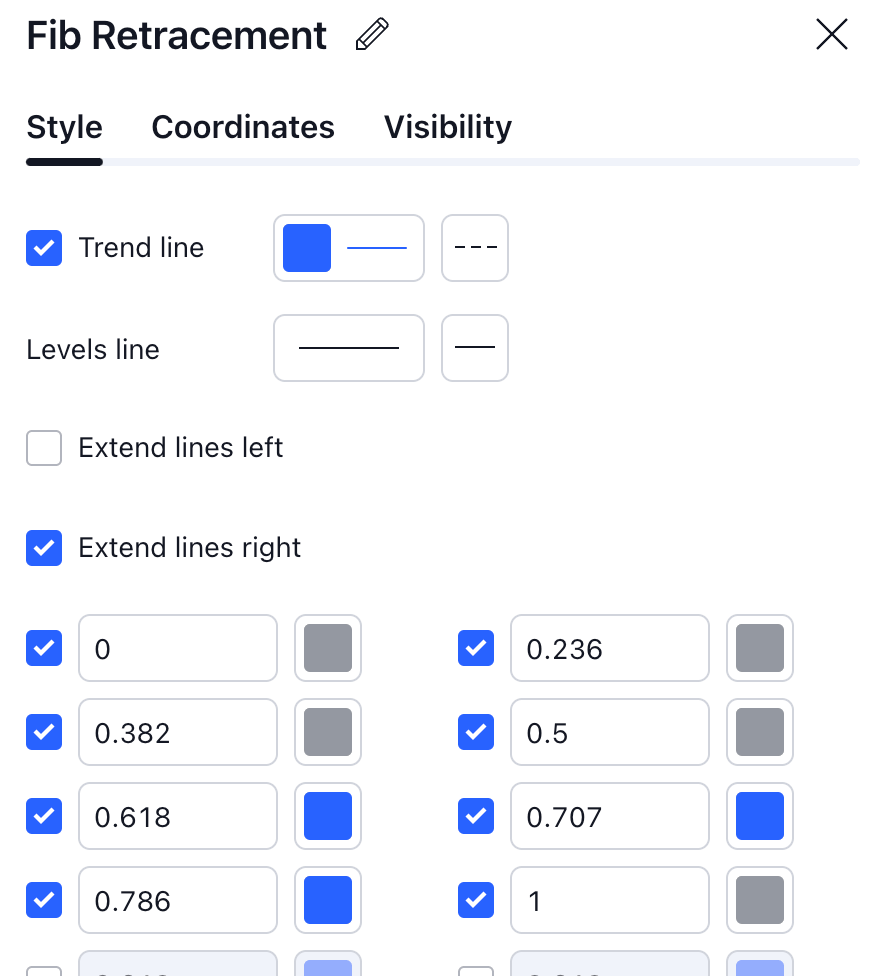Disable Extend lines right
Screen dimensions: 876x976
44,548
